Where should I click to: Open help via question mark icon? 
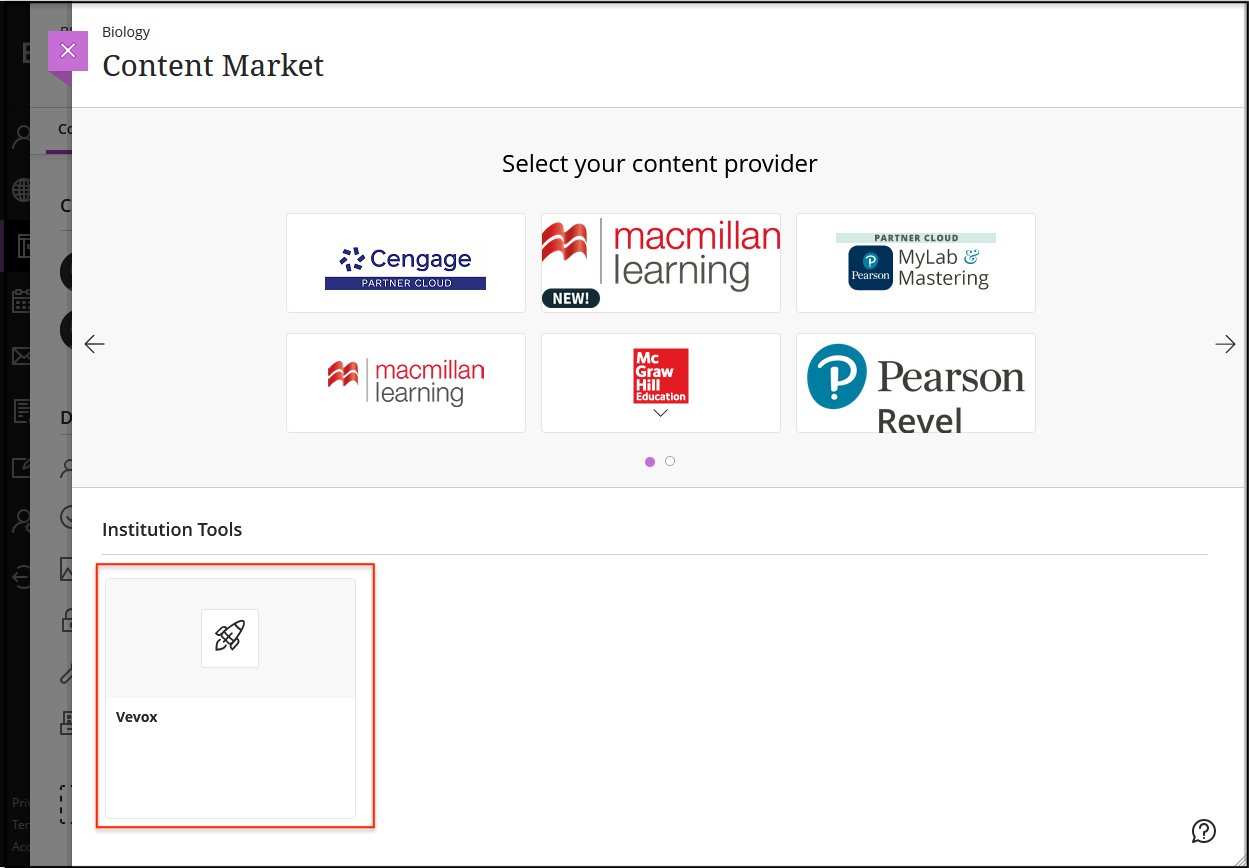click(x=1203, y=830)
